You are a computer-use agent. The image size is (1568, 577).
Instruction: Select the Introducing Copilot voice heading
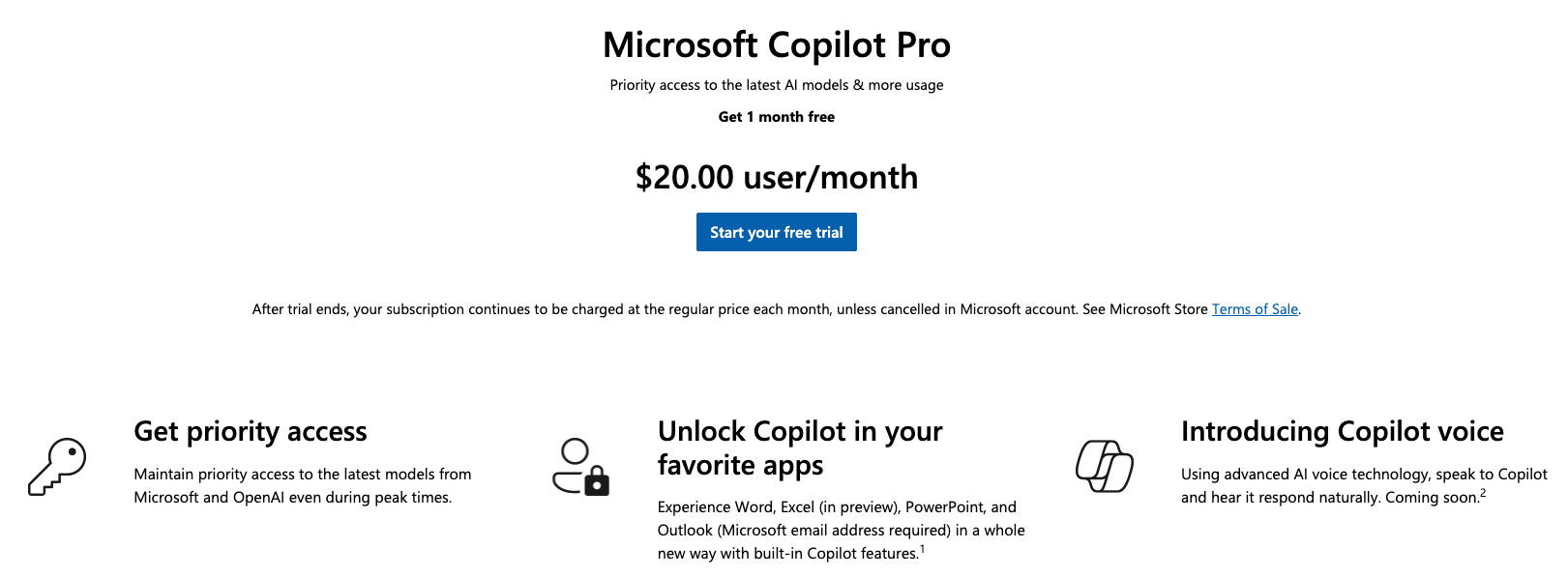click(1342, 432)
